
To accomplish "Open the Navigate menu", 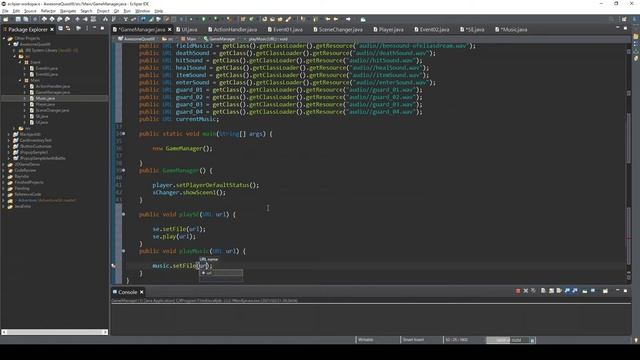I will [68, 11].
